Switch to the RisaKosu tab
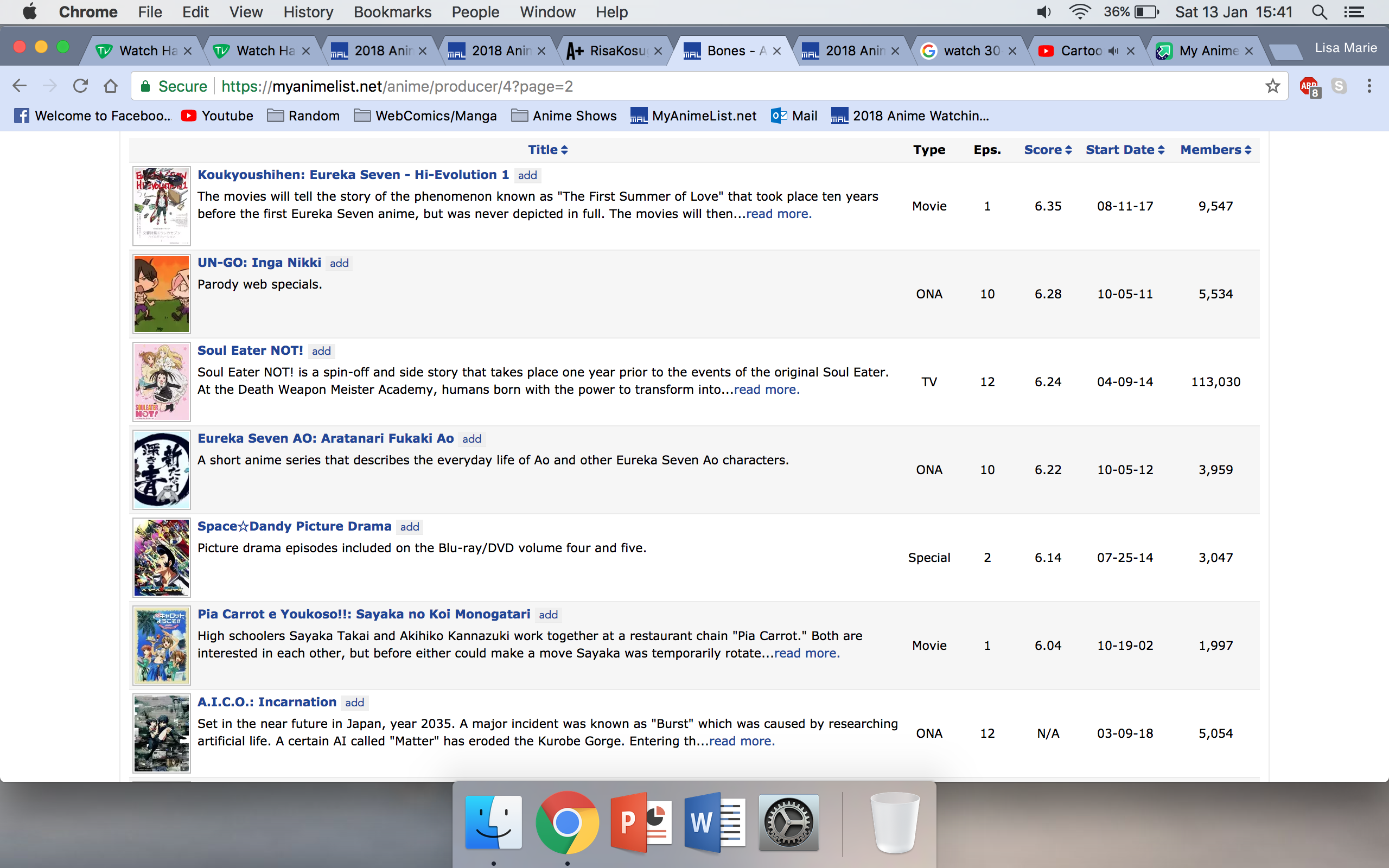This screenshot has width=1389, height=868. (x=614, y=51)
